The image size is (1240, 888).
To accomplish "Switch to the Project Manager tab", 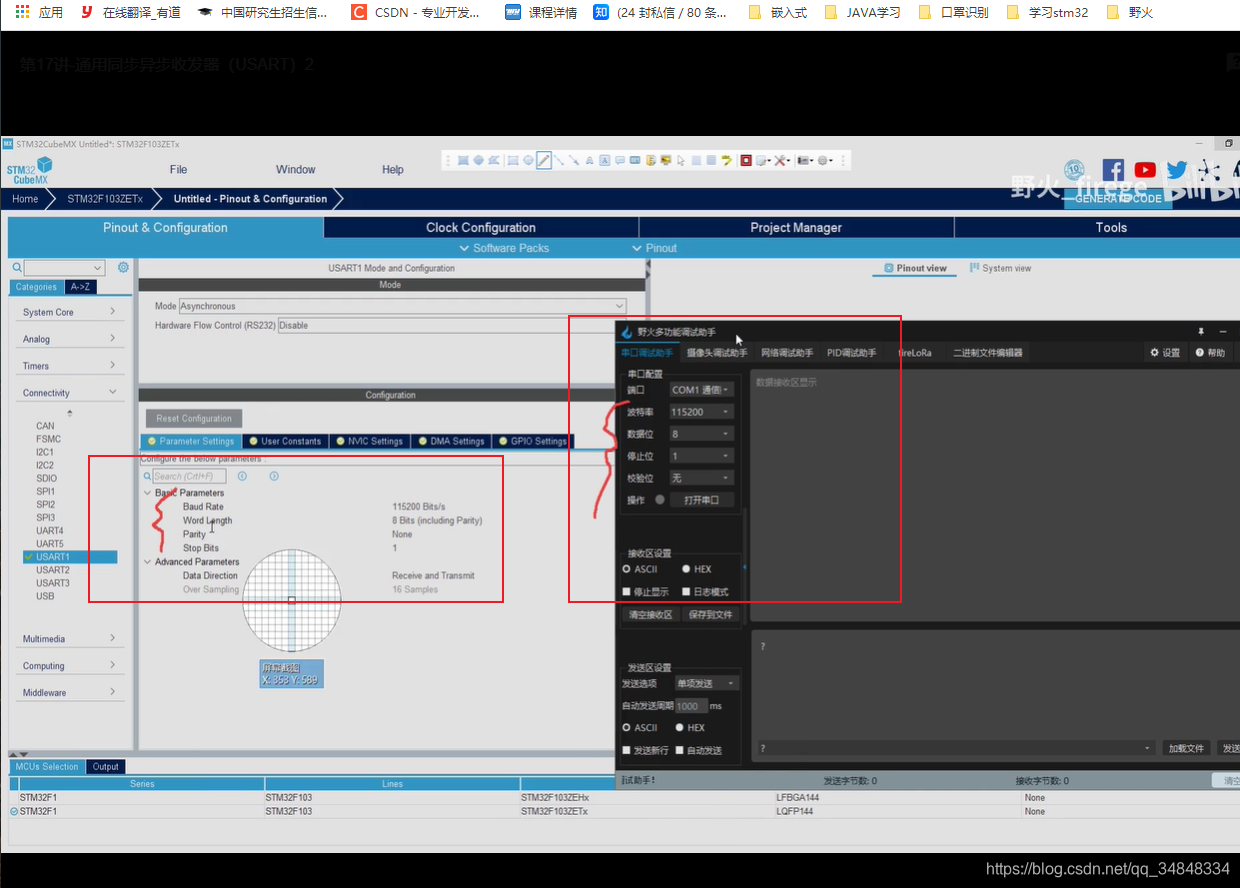I will point(796,228).
